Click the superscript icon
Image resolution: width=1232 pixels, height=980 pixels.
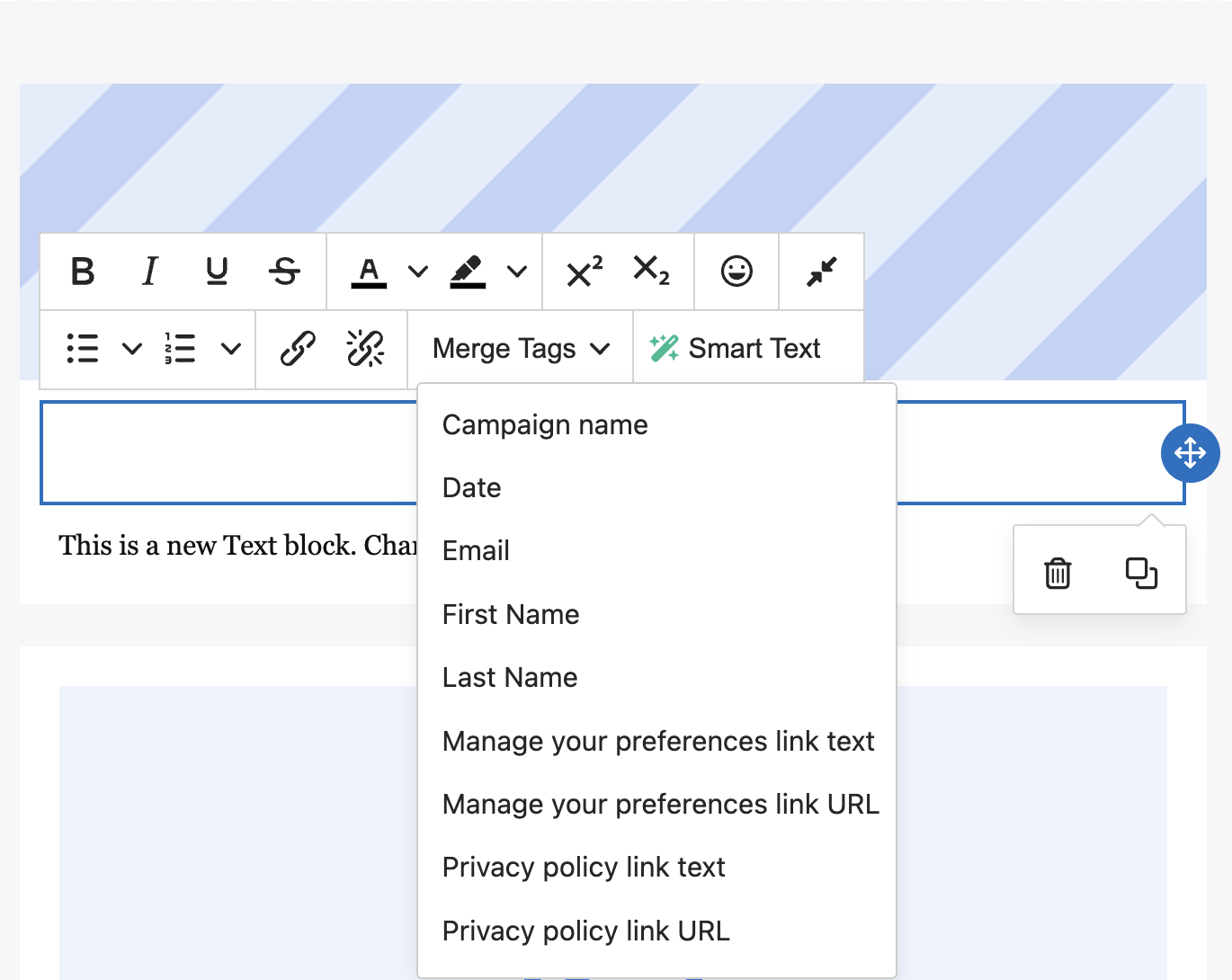(x=584, y=272)
